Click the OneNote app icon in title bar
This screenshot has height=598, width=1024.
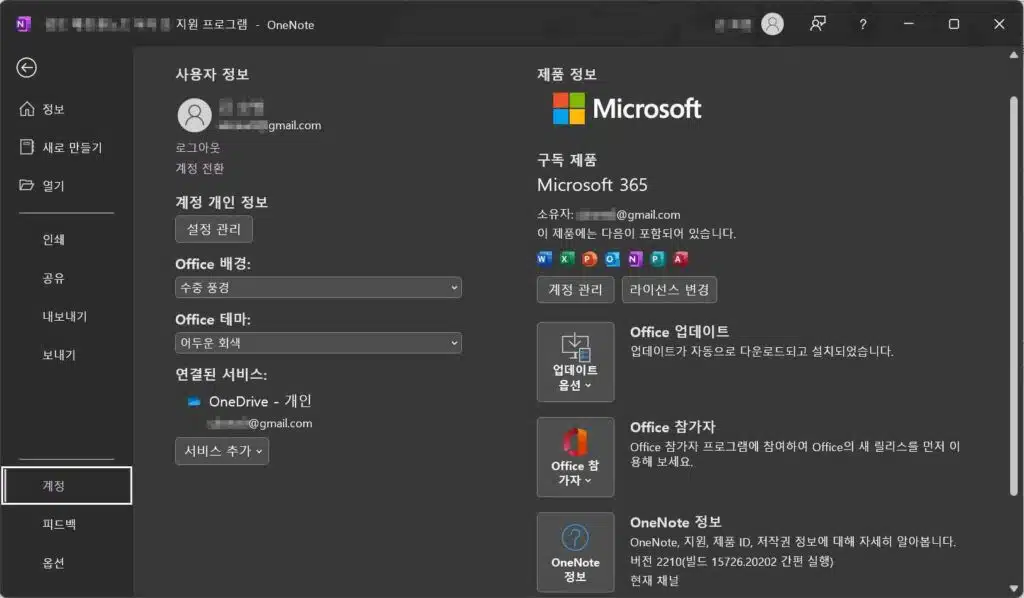24,24
